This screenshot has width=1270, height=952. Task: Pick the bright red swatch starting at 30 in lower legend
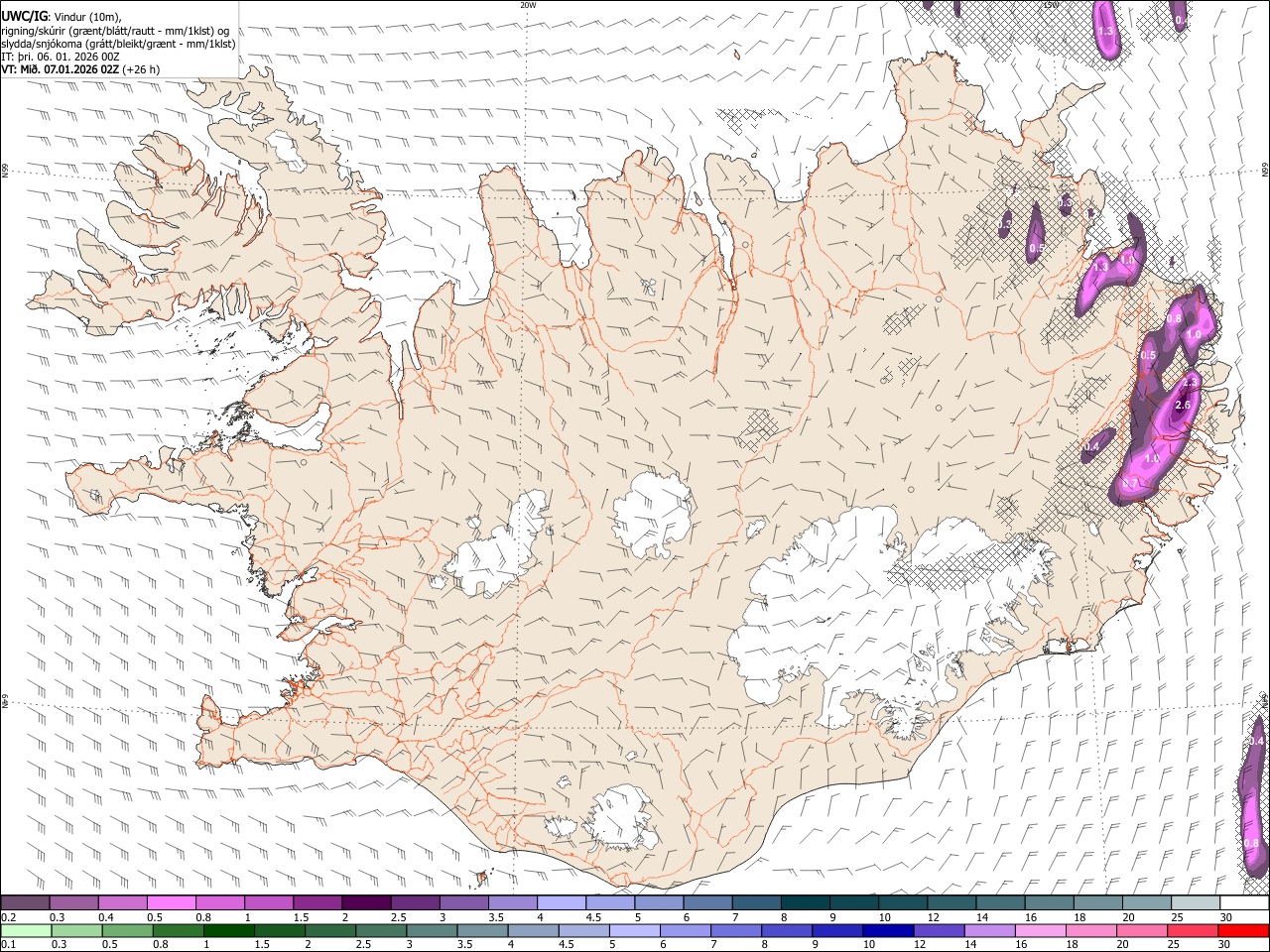(1243, 930)
